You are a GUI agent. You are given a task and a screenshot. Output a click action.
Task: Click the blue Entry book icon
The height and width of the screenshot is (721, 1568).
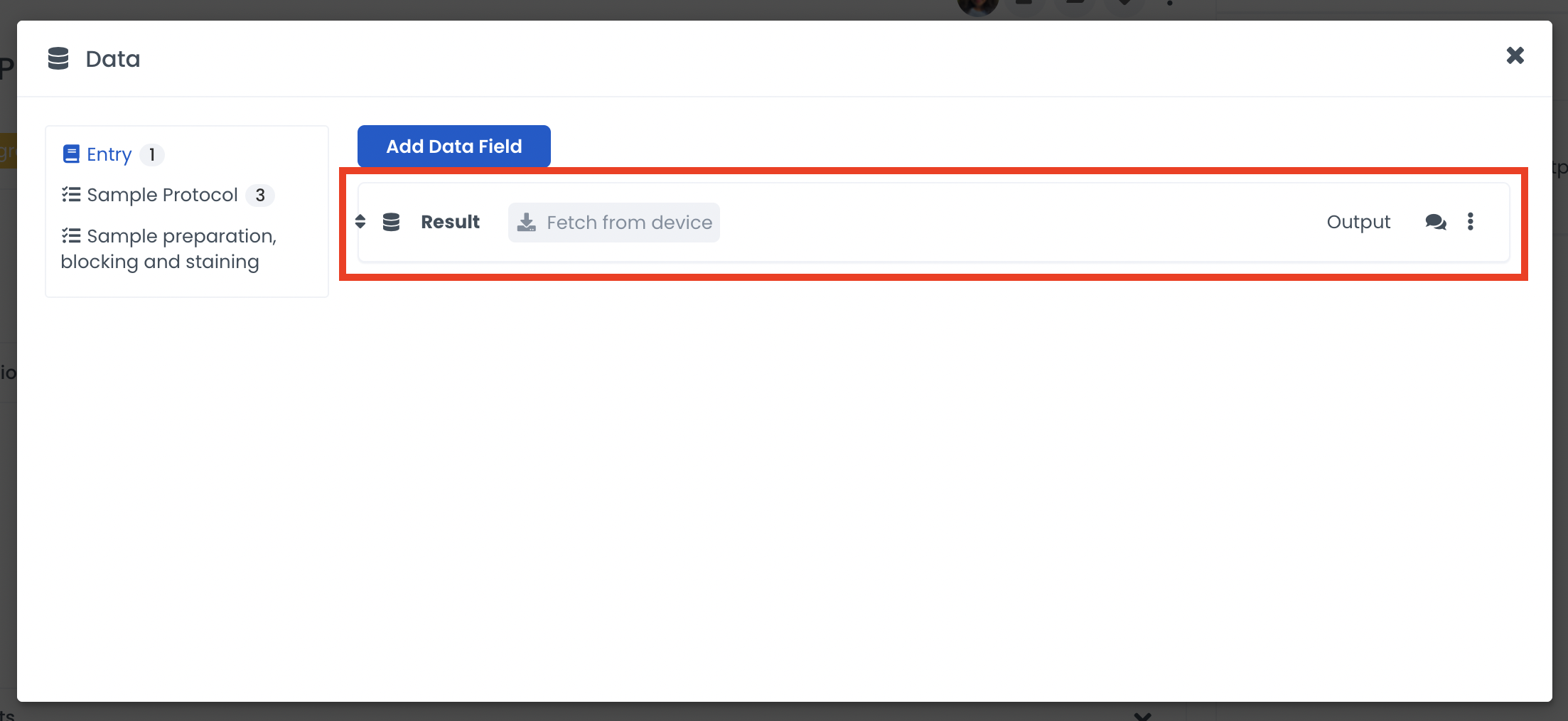71,154
